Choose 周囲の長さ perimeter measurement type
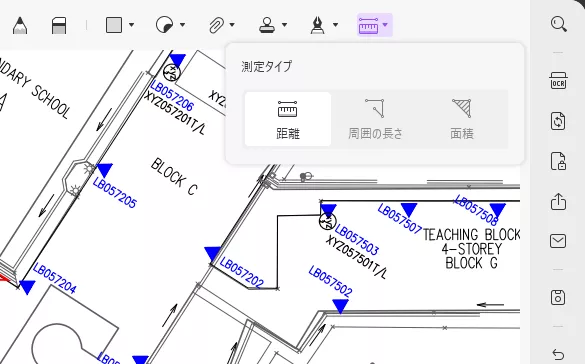The height and width of the screenshot is (364, 585). (375, 119)
